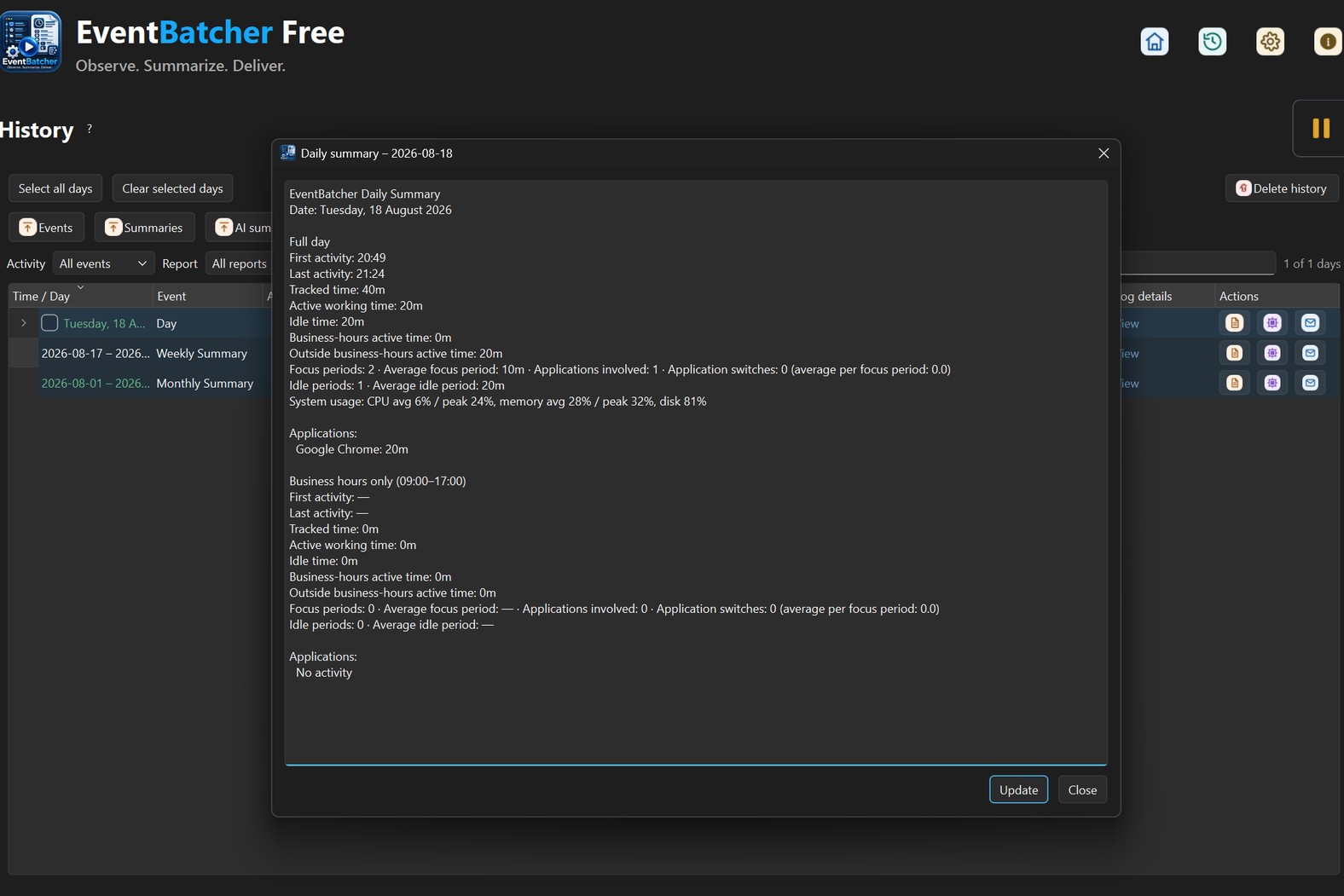Click the 'No activity' line
Screen dimensions: 1344x896
point(324,673)
